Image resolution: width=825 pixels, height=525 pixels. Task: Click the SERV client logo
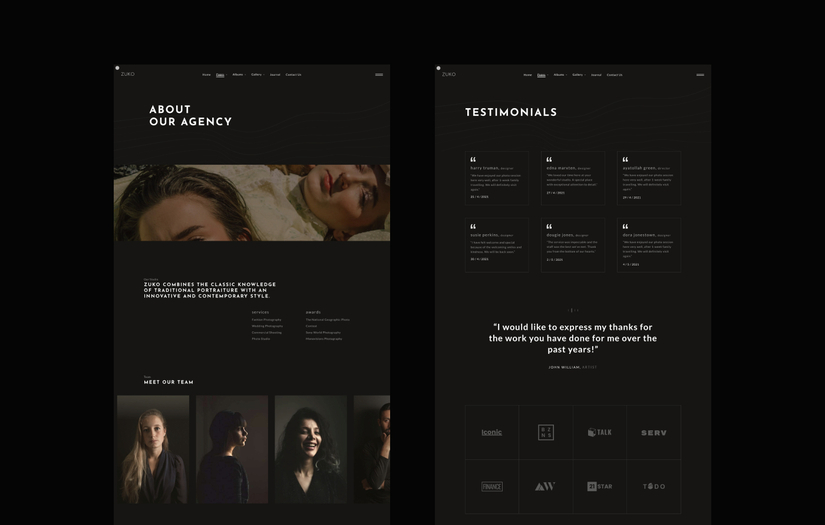653,432
